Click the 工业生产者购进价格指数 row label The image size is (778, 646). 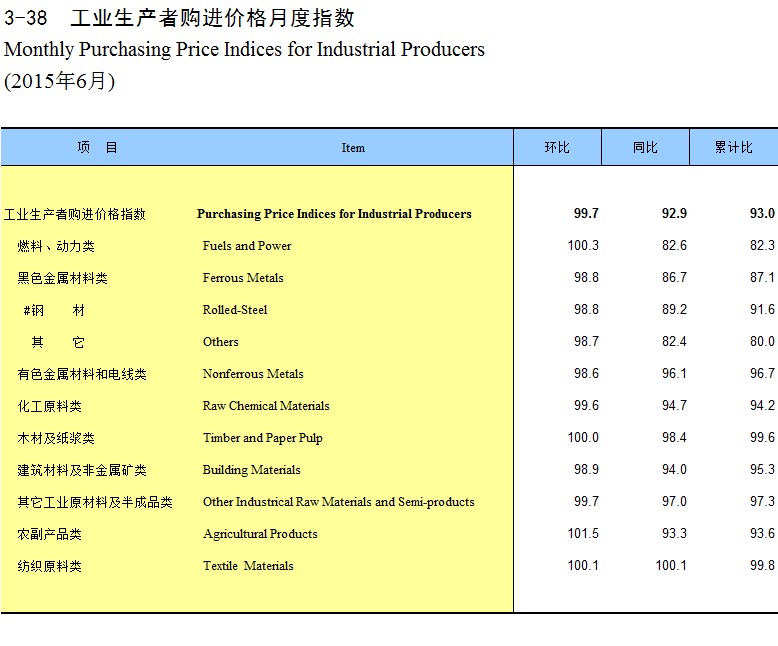pyautogui.click(x=74, y=214)
